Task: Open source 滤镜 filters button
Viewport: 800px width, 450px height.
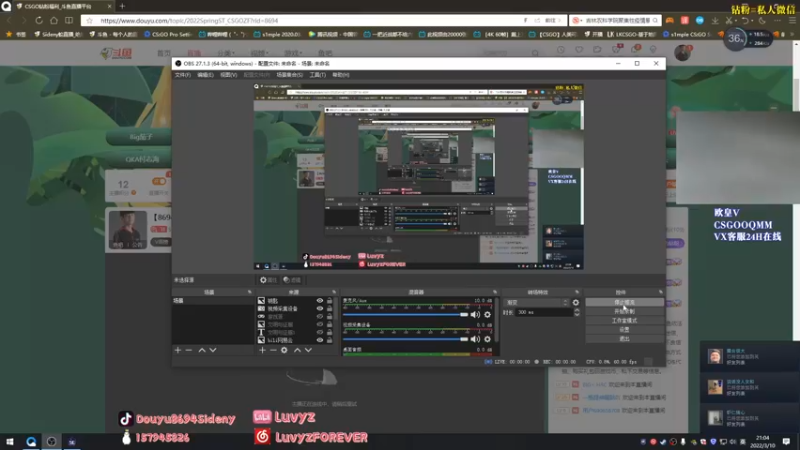Action: (292, 280)
